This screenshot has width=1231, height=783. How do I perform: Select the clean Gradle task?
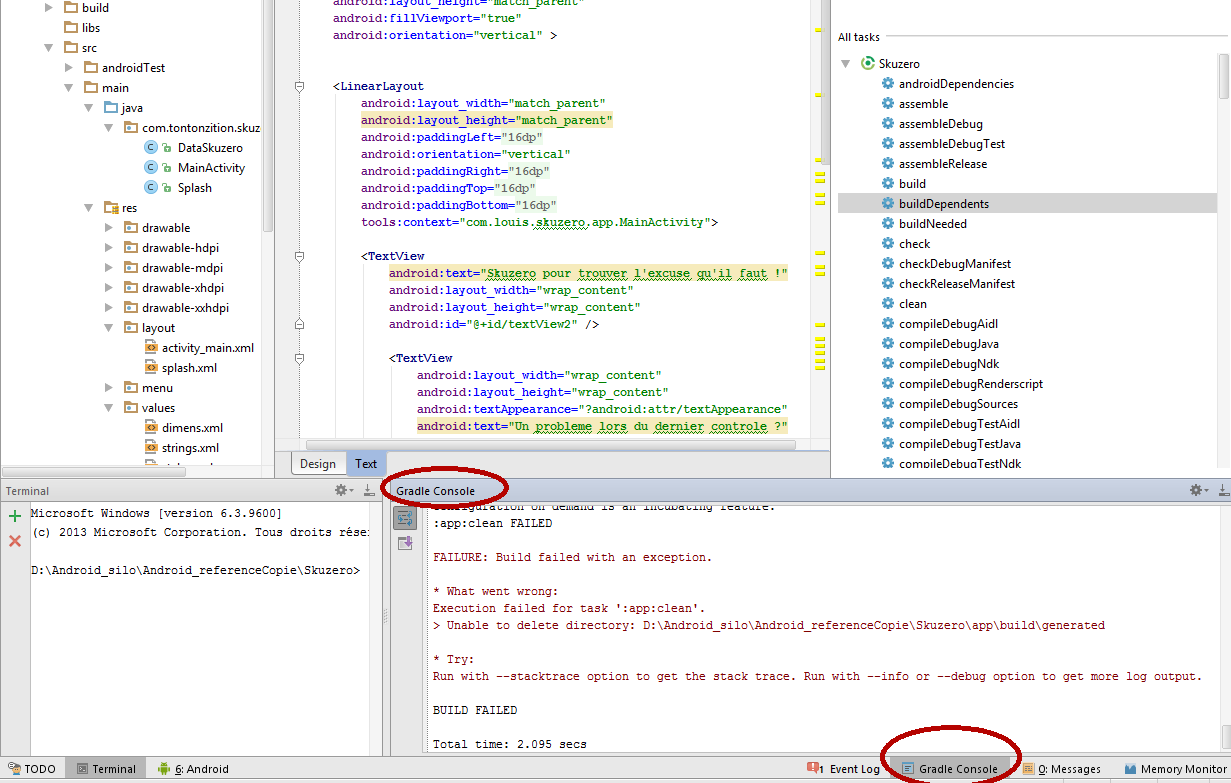pos(912,304)
